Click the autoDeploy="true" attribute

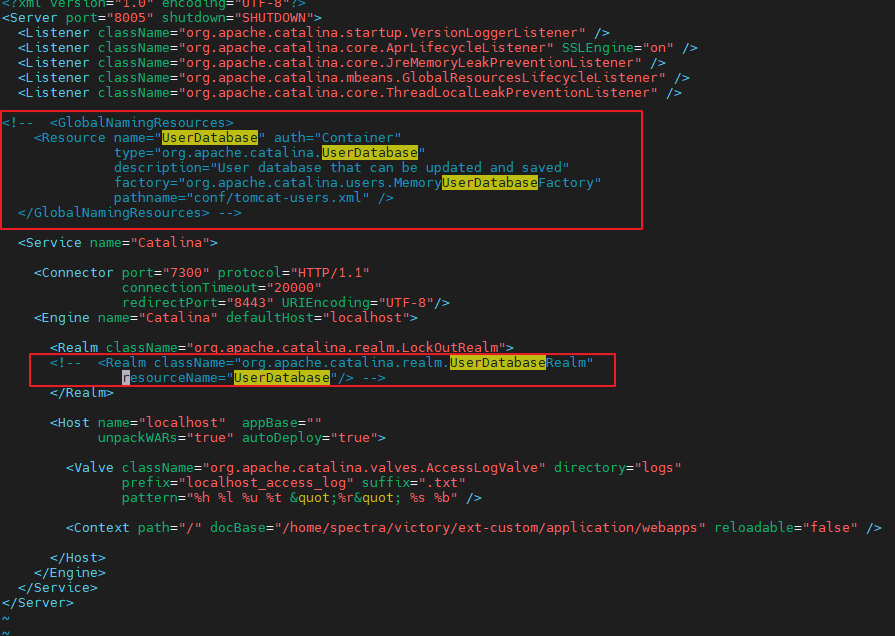pos(310,437)
